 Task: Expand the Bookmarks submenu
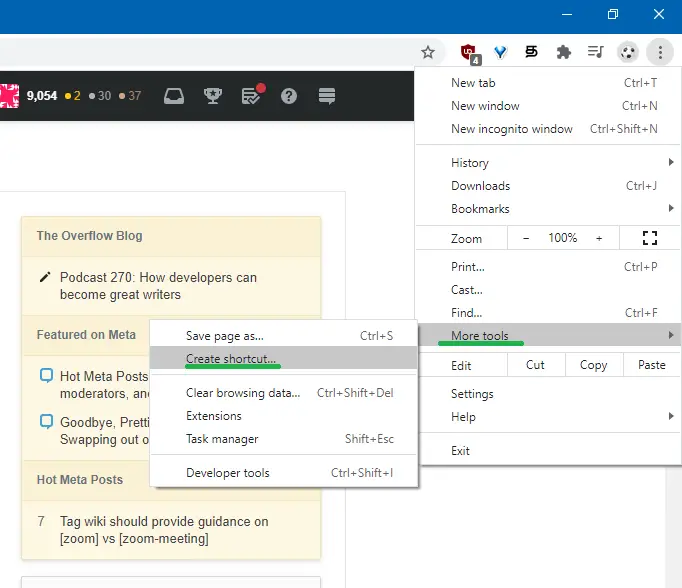[548, 209]
